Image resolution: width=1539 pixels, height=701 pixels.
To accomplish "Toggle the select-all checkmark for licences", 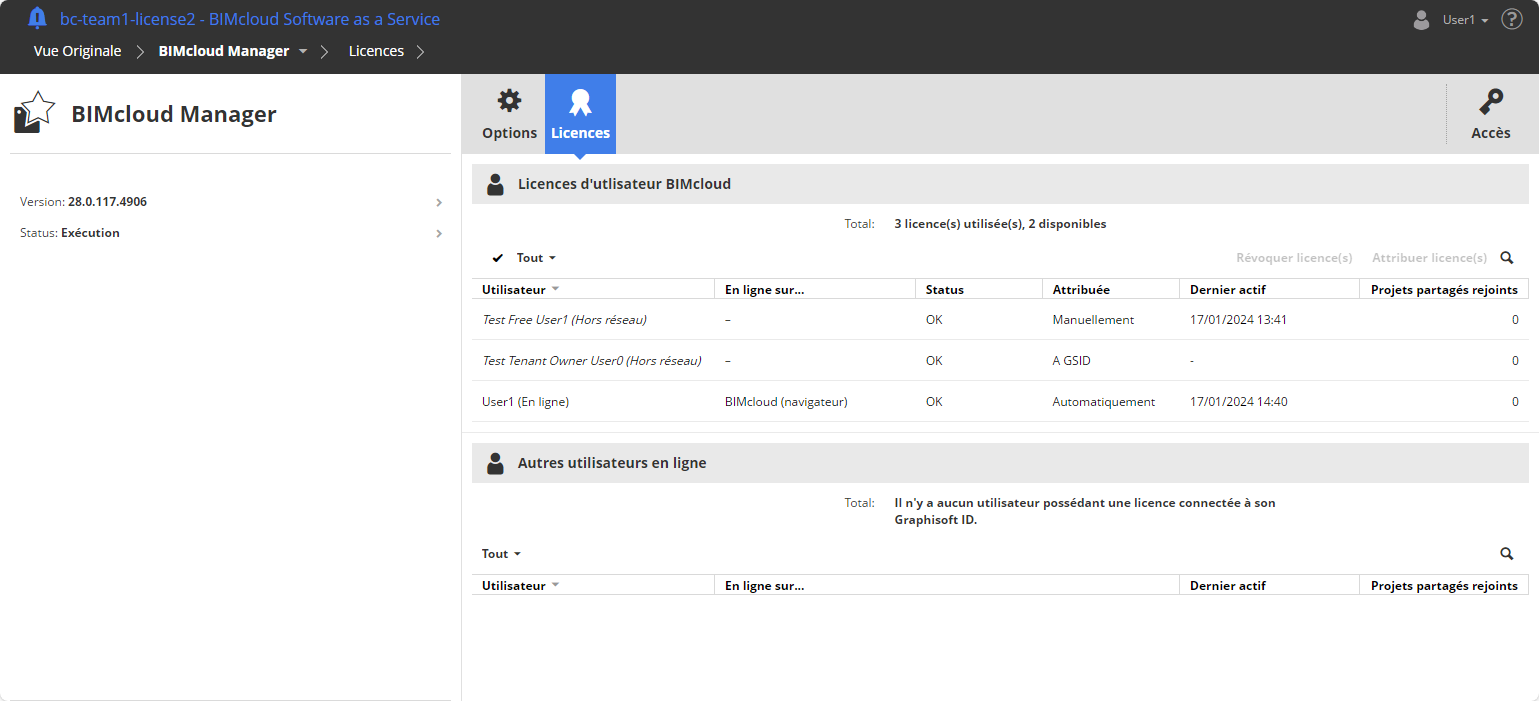I will coord(498,258).
